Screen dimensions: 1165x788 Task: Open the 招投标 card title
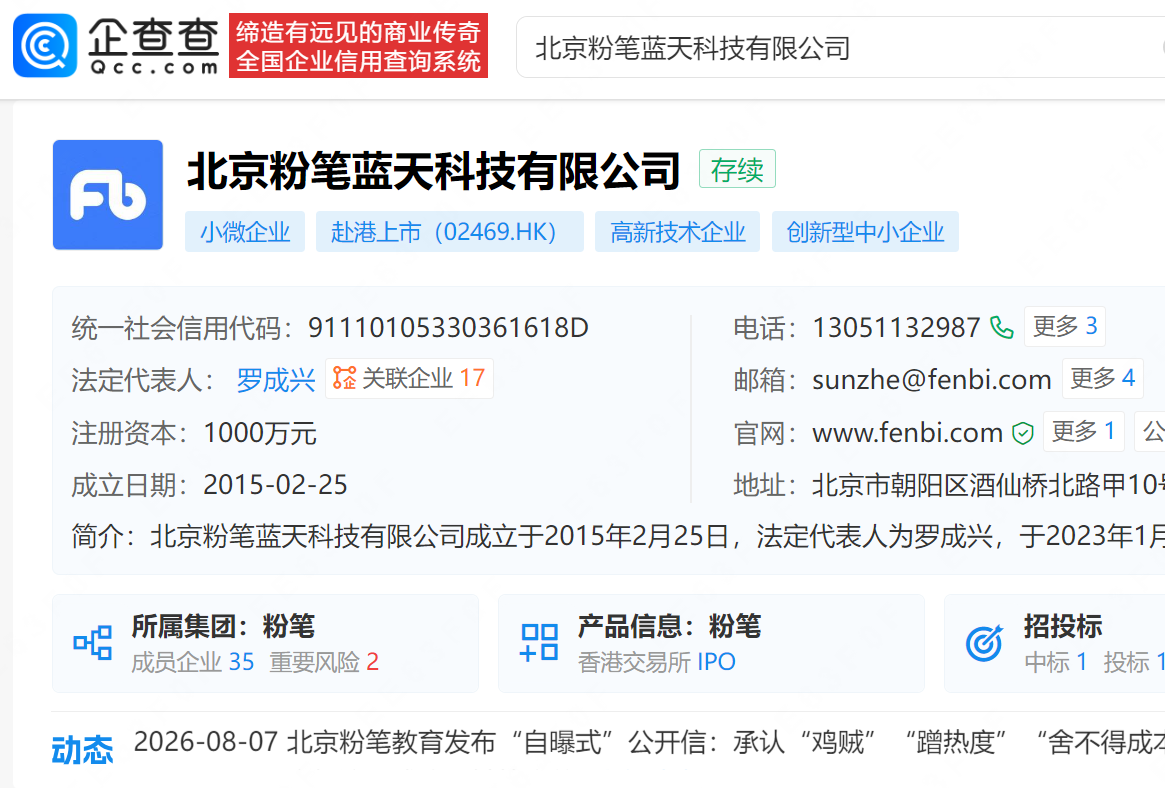pos(1063,626)
